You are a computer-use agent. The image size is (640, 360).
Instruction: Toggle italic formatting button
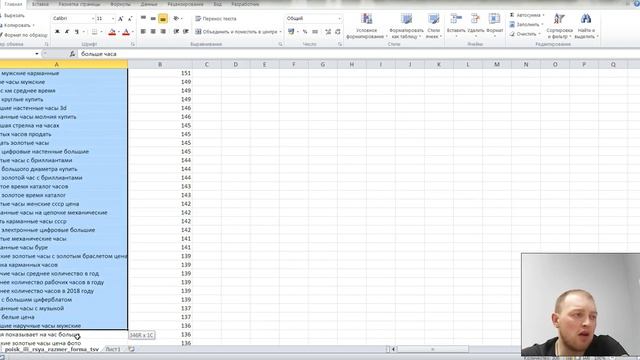click(x=67, y=32)
